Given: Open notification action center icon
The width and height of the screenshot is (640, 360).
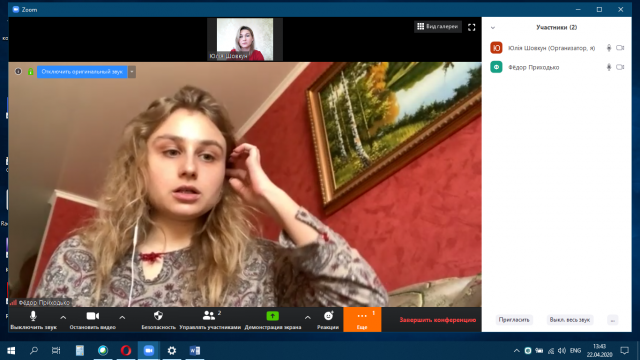Looking at the screenshot, I should (624, 351).
